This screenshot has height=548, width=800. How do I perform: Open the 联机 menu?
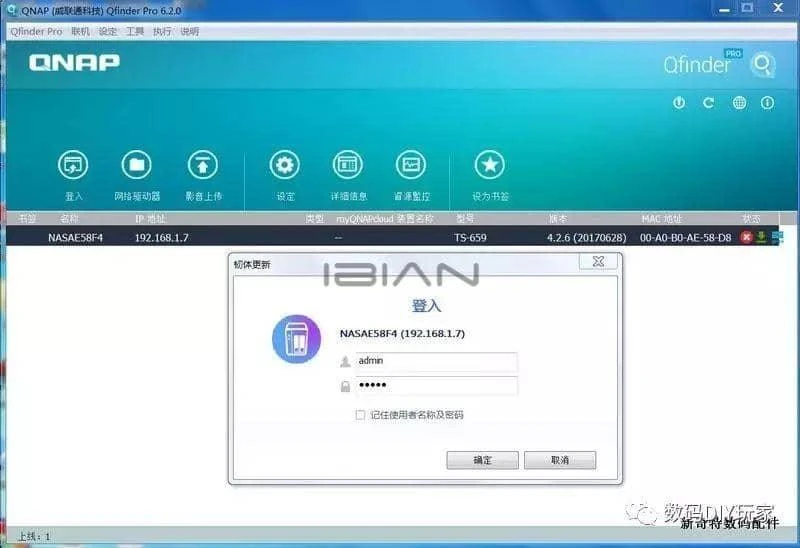click(80, 32)
